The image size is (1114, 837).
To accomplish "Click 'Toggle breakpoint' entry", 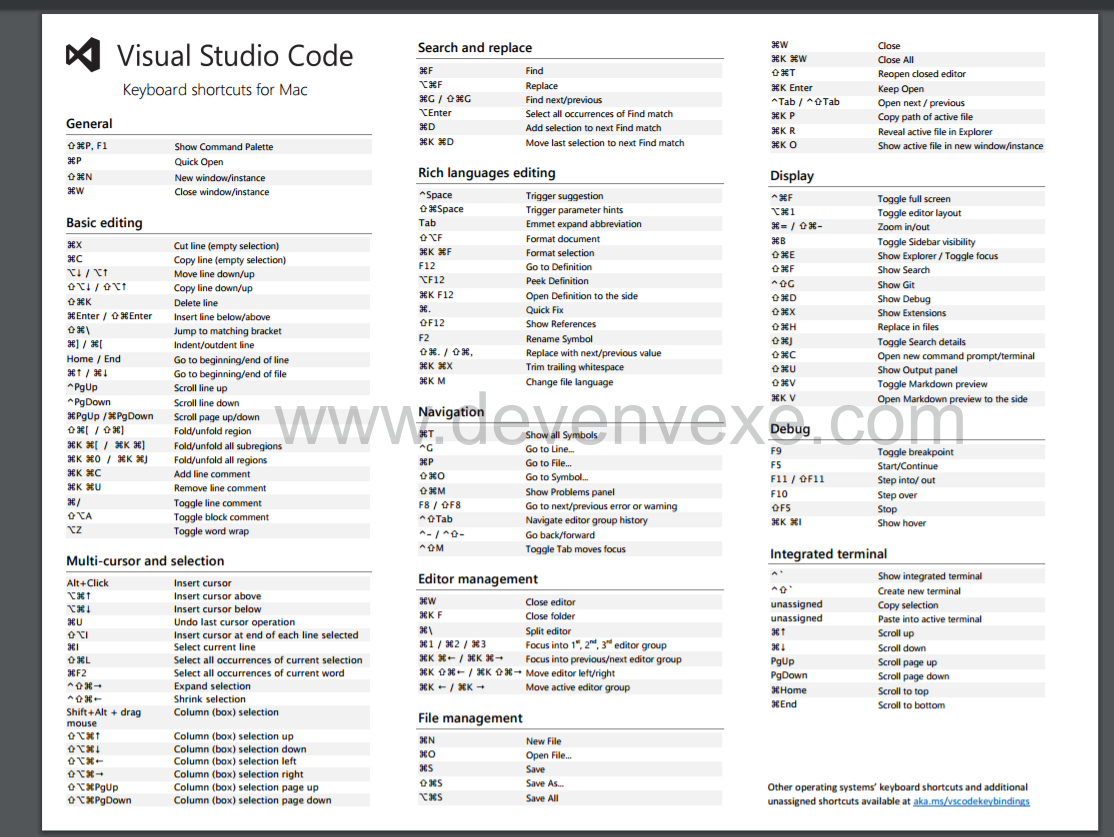I will (x=915, y=453).
